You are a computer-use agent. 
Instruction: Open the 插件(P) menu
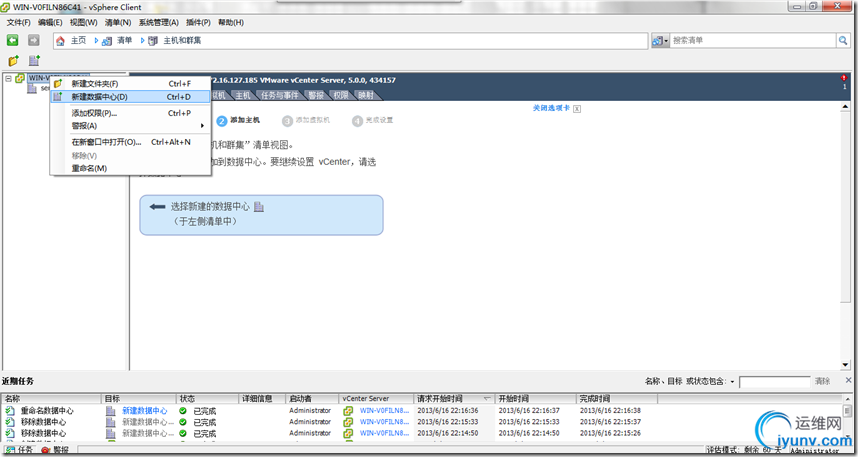tap(198, 22)
